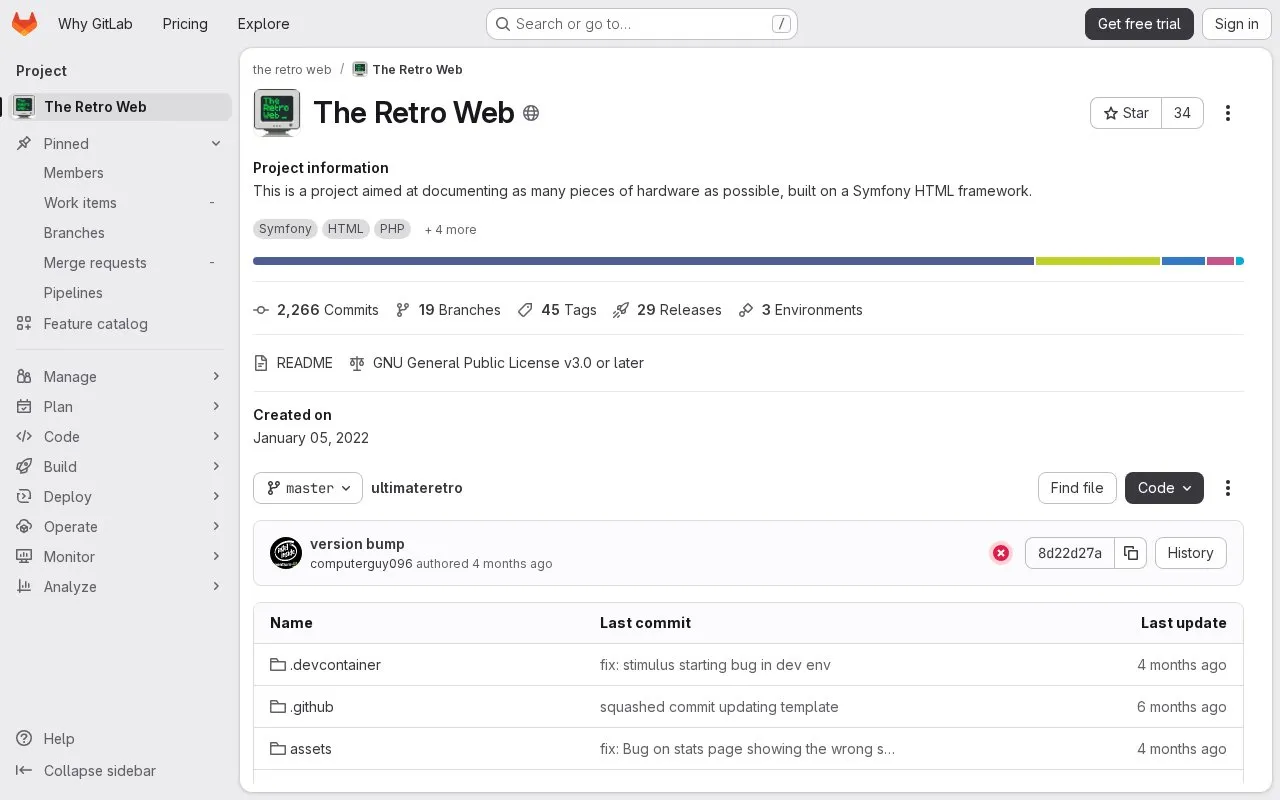Open the 2,266 Commits link
The width and height of the screenshot is (1280, 800).
click(x=316, y=310)
